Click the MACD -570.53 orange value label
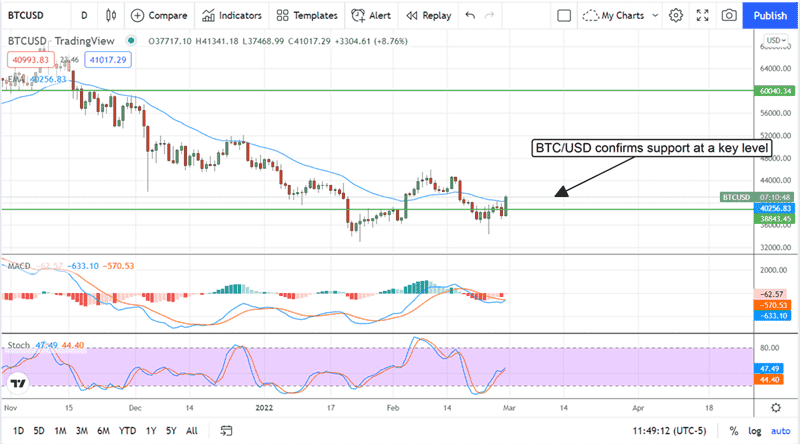The height and width of the screenshot is (444, 800). pyautogui.click(x=772, y=305)
